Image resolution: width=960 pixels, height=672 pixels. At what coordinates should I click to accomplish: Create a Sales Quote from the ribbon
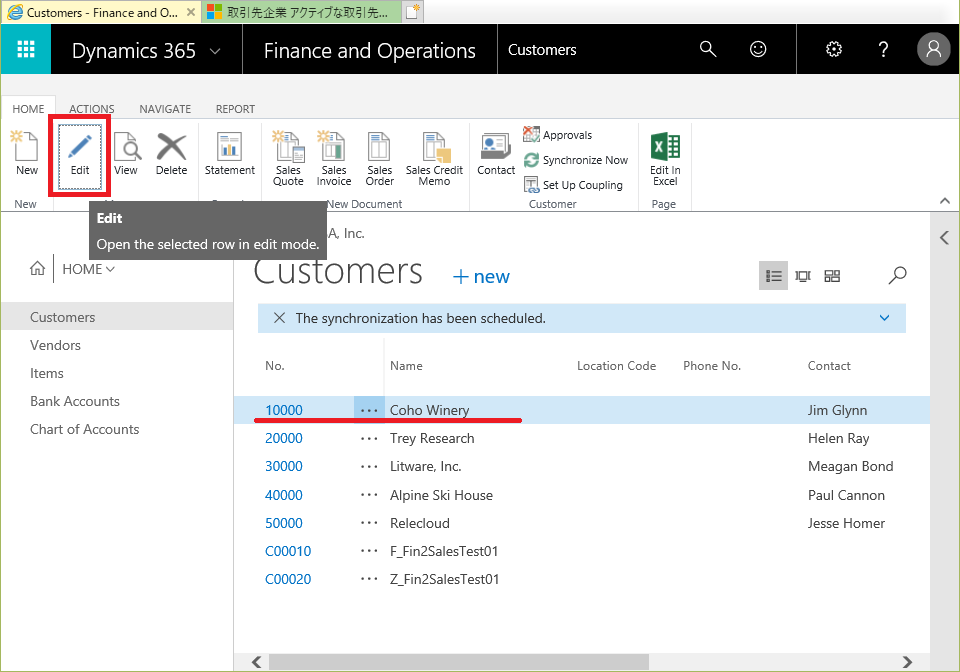point(288,159)
